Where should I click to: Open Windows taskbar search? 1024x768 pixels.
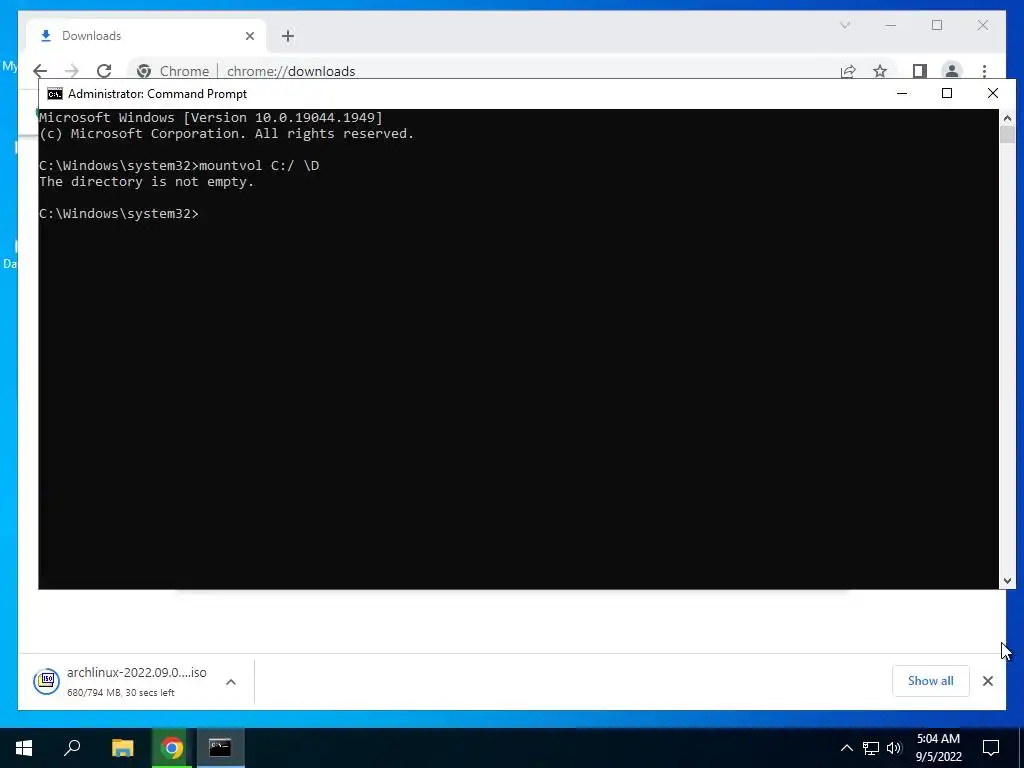(72, 748)
